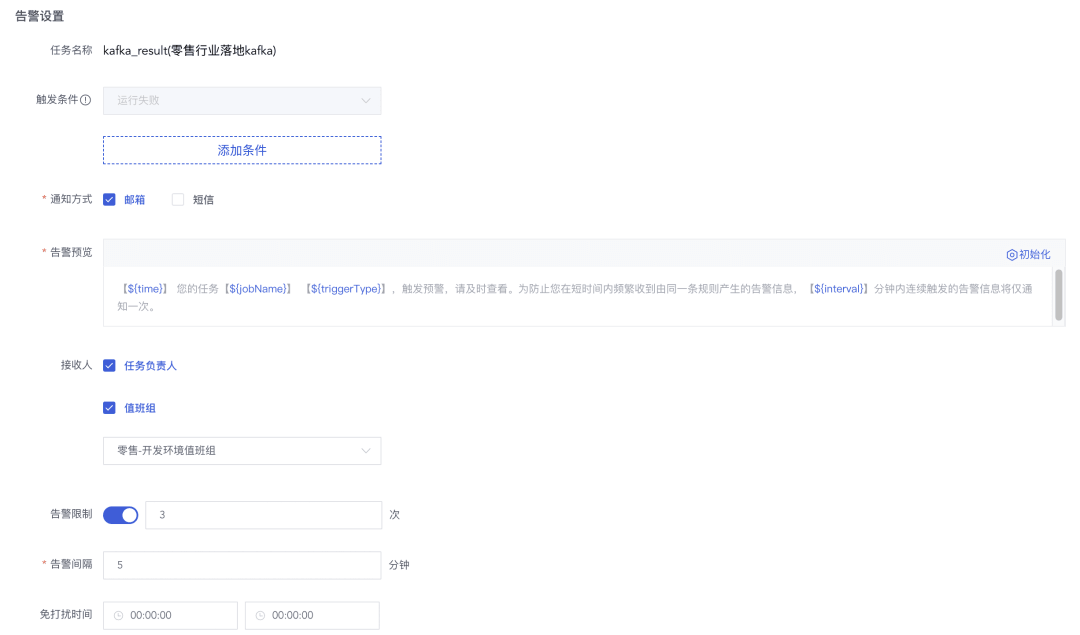Click the info icon beside 触发条件
This screenshot has height=635, width=1080.
tap(85, 100)
